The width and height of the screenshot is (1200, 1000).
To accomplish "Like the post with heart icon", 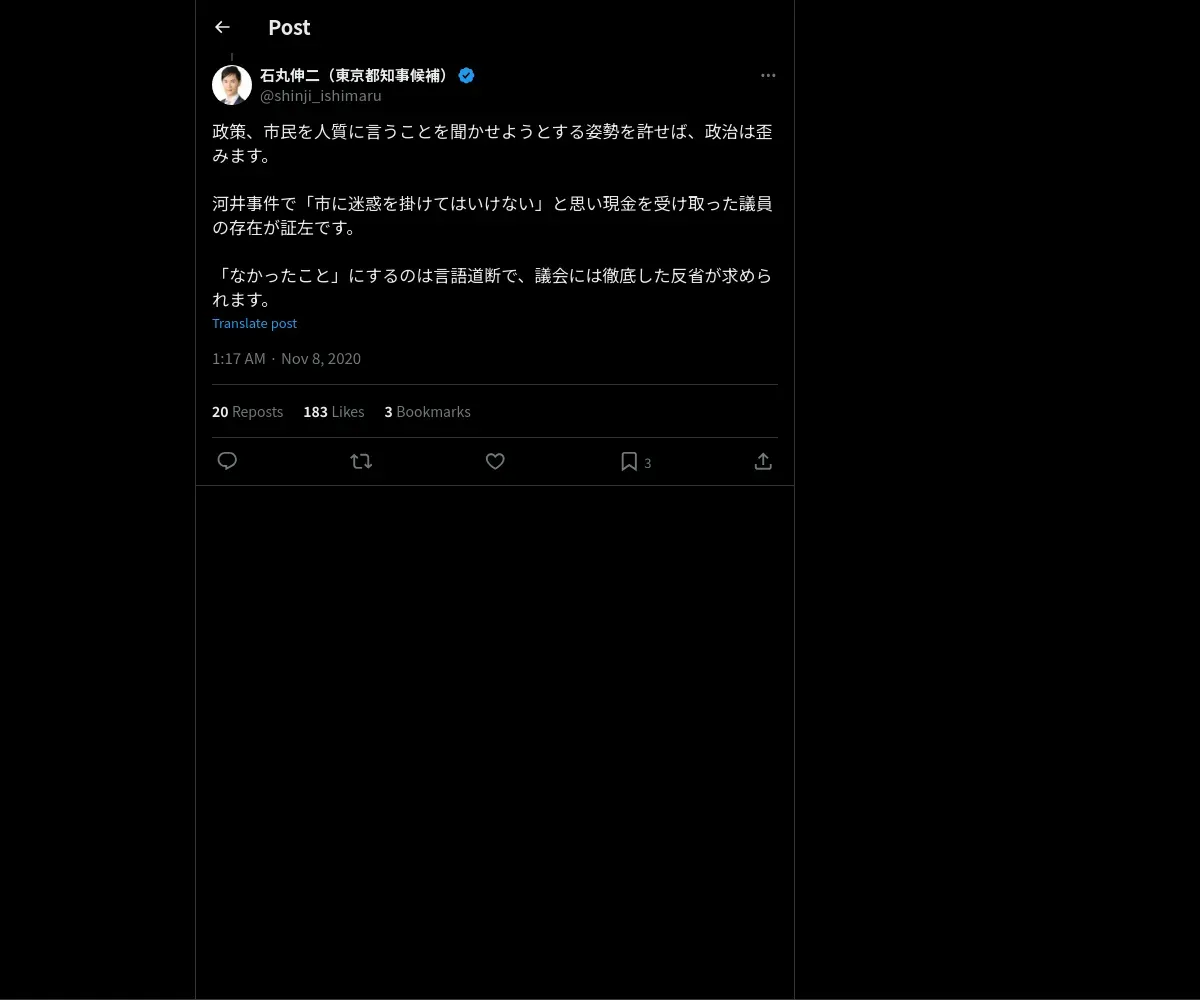I will click(x=495, y=461).
